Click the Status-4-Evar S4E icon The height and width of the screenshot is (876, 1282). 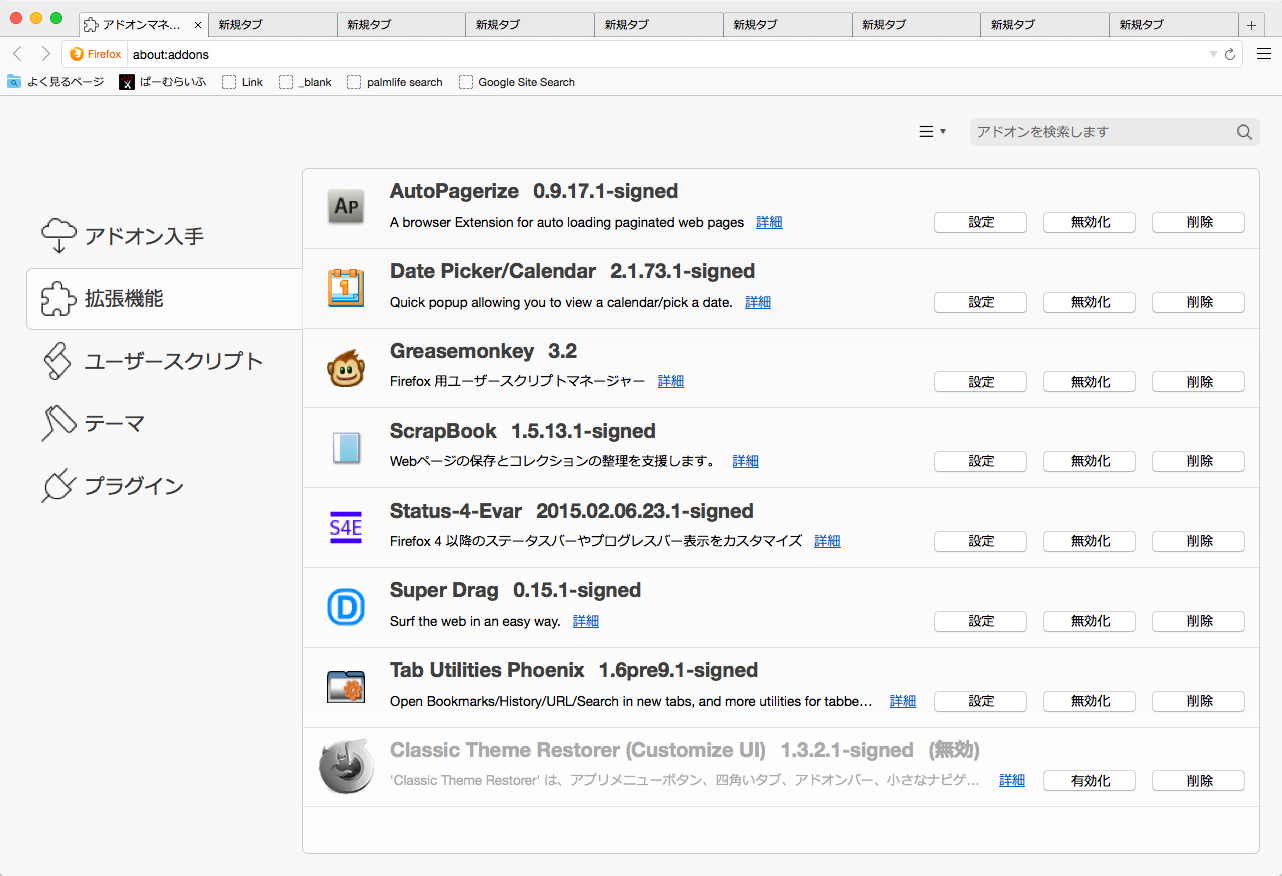tap(346, 527)
